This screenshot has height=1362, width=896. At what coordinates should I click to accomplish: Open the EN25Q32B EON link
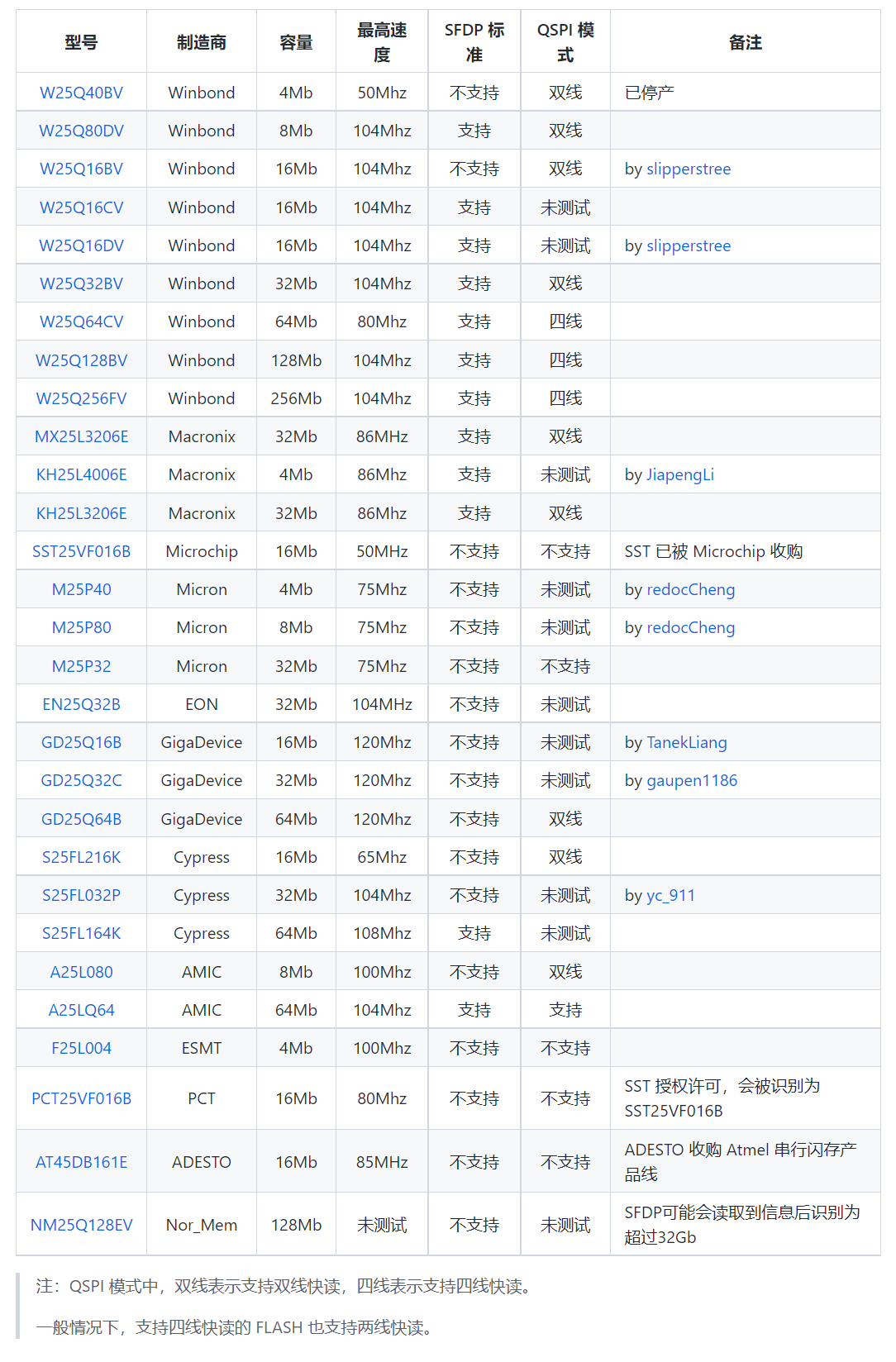(x=81, y=704)
